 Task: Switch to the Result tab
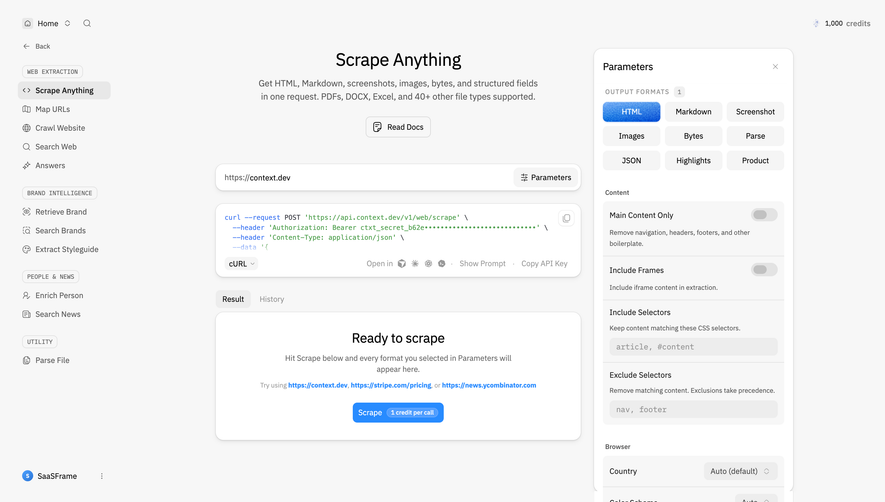(233, 299)
